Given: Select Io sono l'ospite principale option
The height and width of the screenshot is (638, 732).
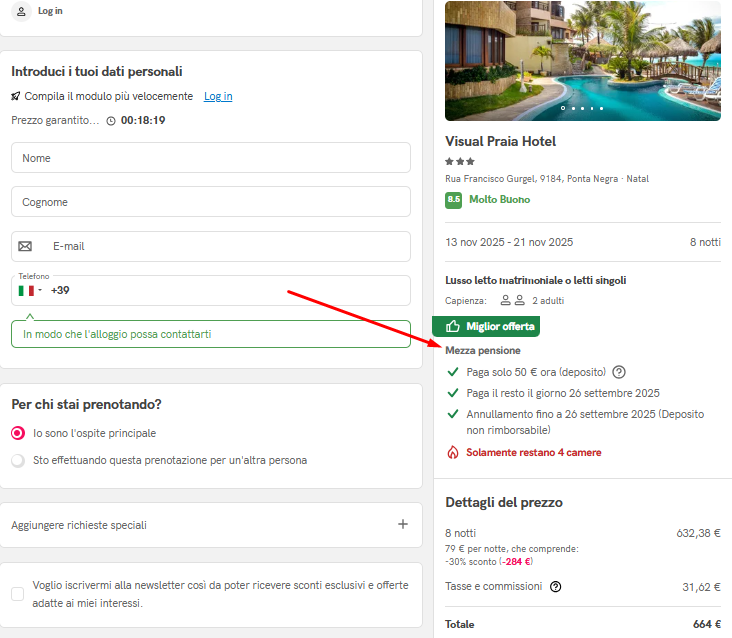Looking at the screenshot, I should pyautogui.click(x=18, y=433).
